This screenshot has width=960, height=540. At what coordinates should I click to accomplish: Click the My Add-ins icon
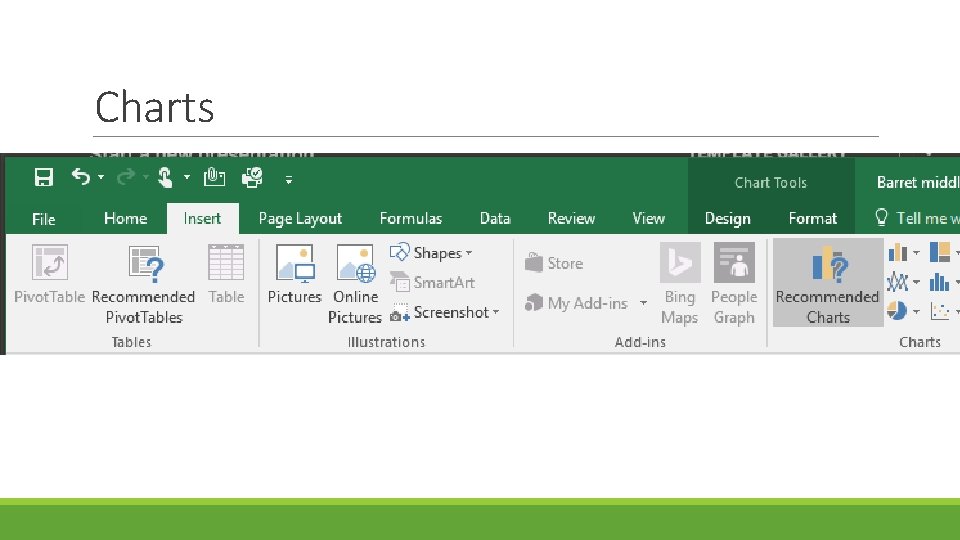(x=534, y=302)
